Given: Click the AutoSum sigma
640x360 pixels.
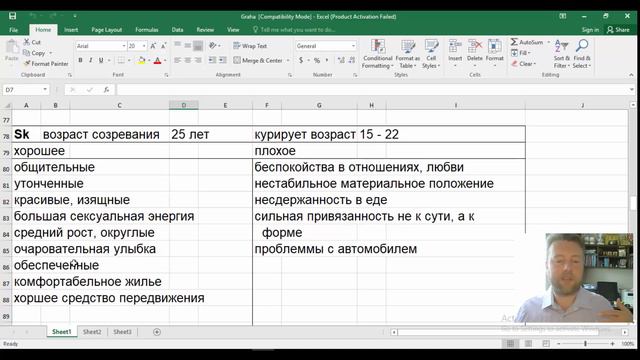Looking at the screenshot, I should [514, 42].
